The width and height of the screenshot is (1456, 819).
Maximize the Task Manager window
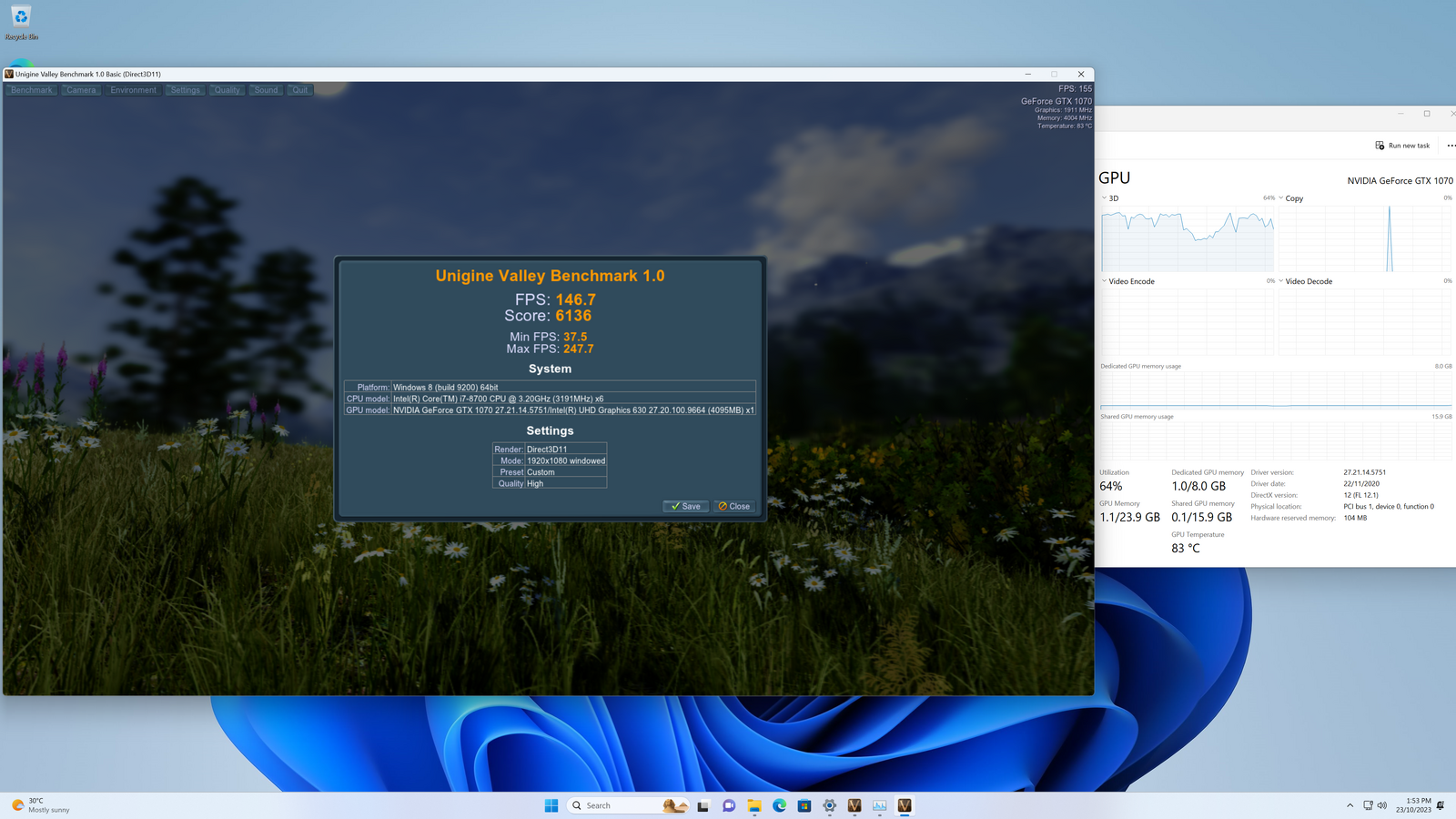(x=1427, y=114)
